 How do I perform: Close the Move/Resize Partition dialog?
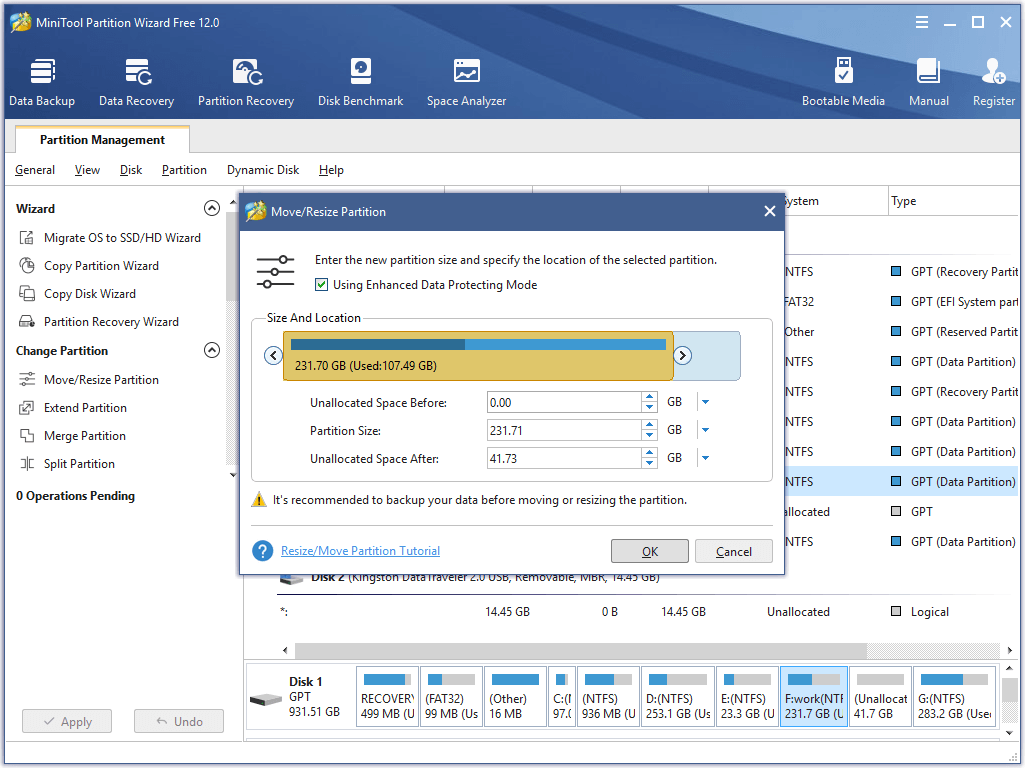click(x=769, y=211)
